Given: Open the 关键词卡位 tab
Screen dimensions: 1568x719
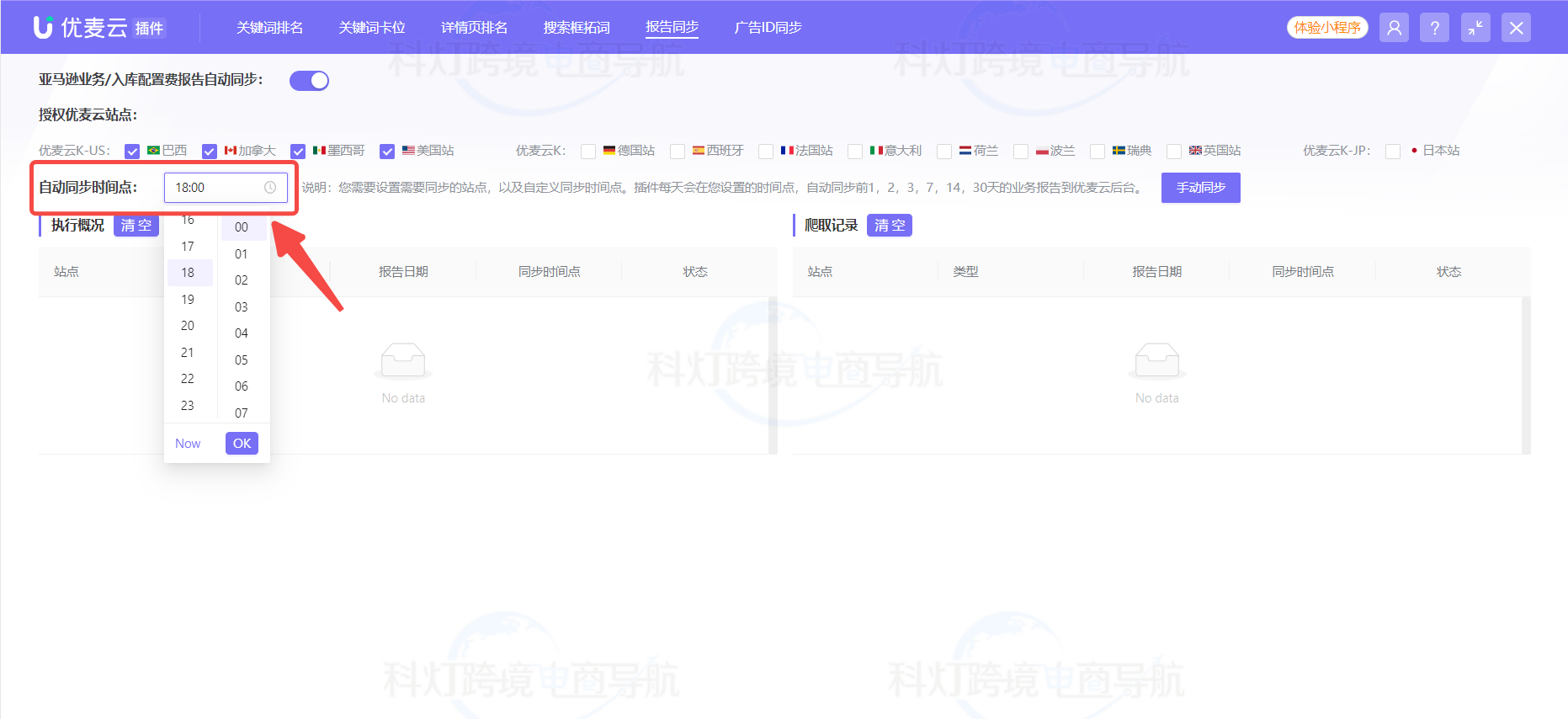Looking at the screenshot, I should coord(372,28).
